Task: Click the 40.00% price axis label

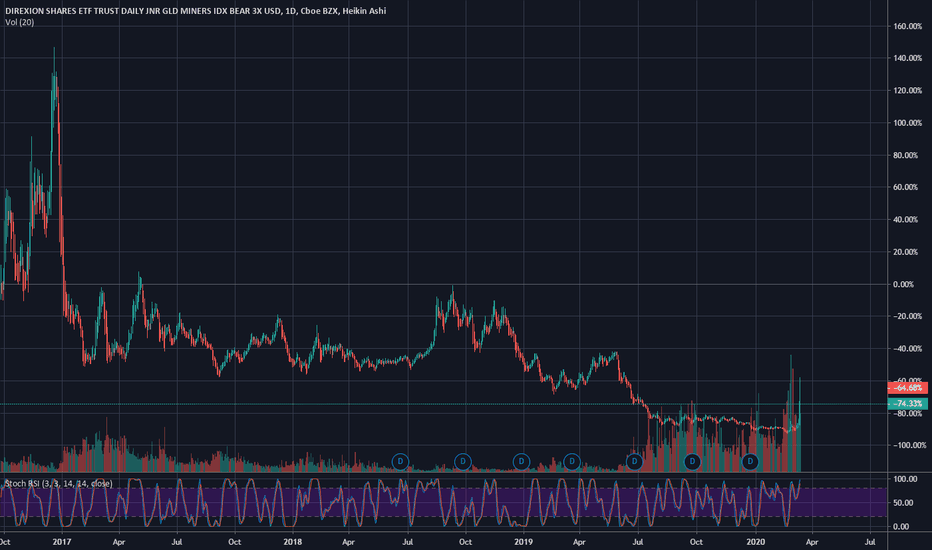Action: click(x=905, y=219)
